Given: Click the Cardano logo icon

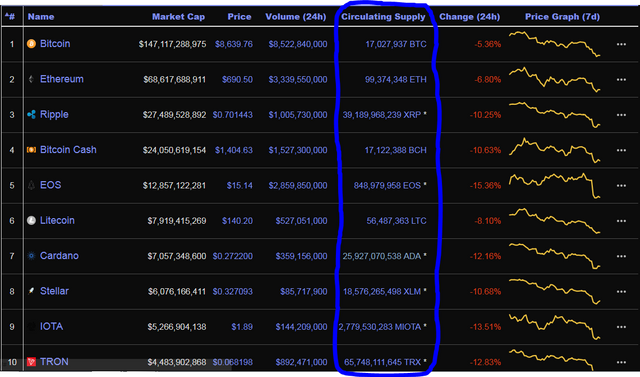Looking at the screenshot, I should pos(31,256).
